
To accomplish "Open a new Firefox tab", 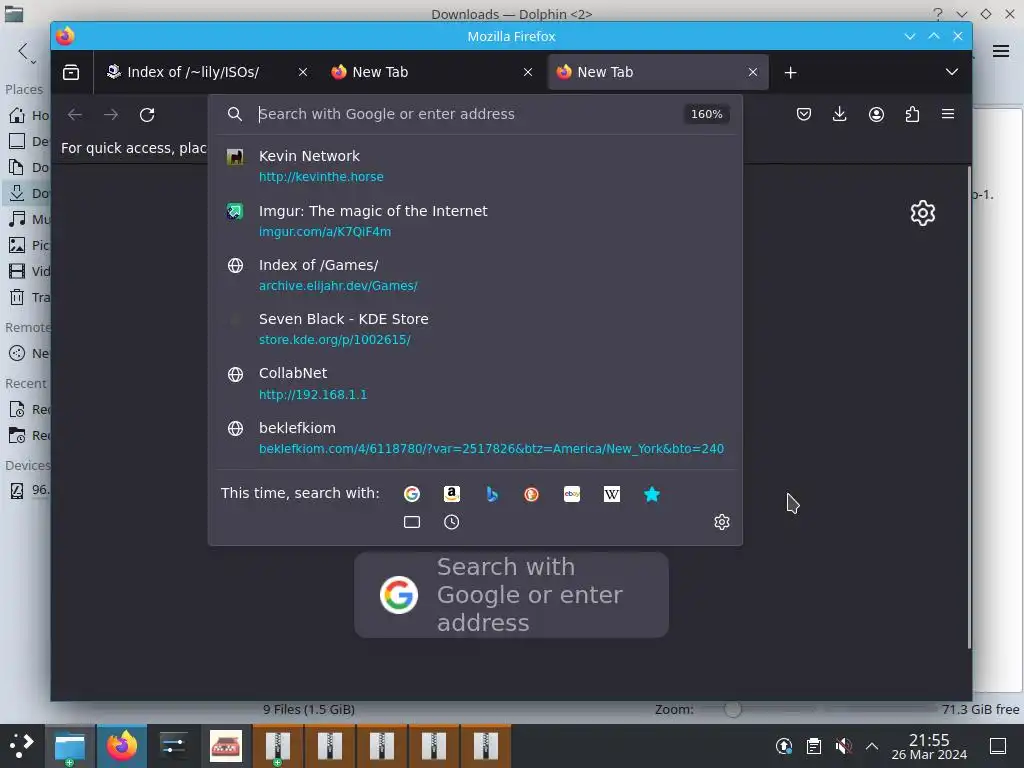I will tap(790, 72).
